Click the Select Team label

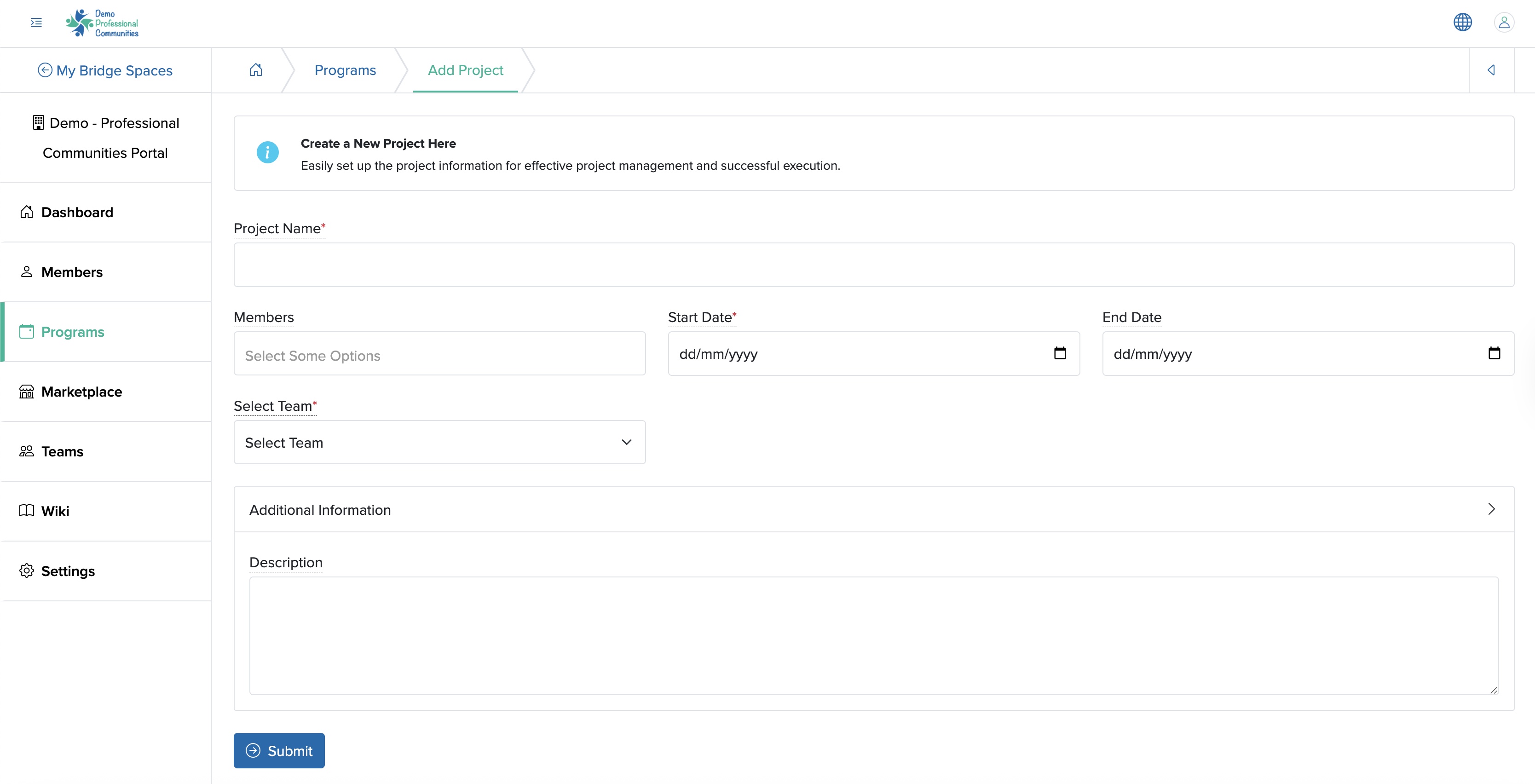coord(275,406)
